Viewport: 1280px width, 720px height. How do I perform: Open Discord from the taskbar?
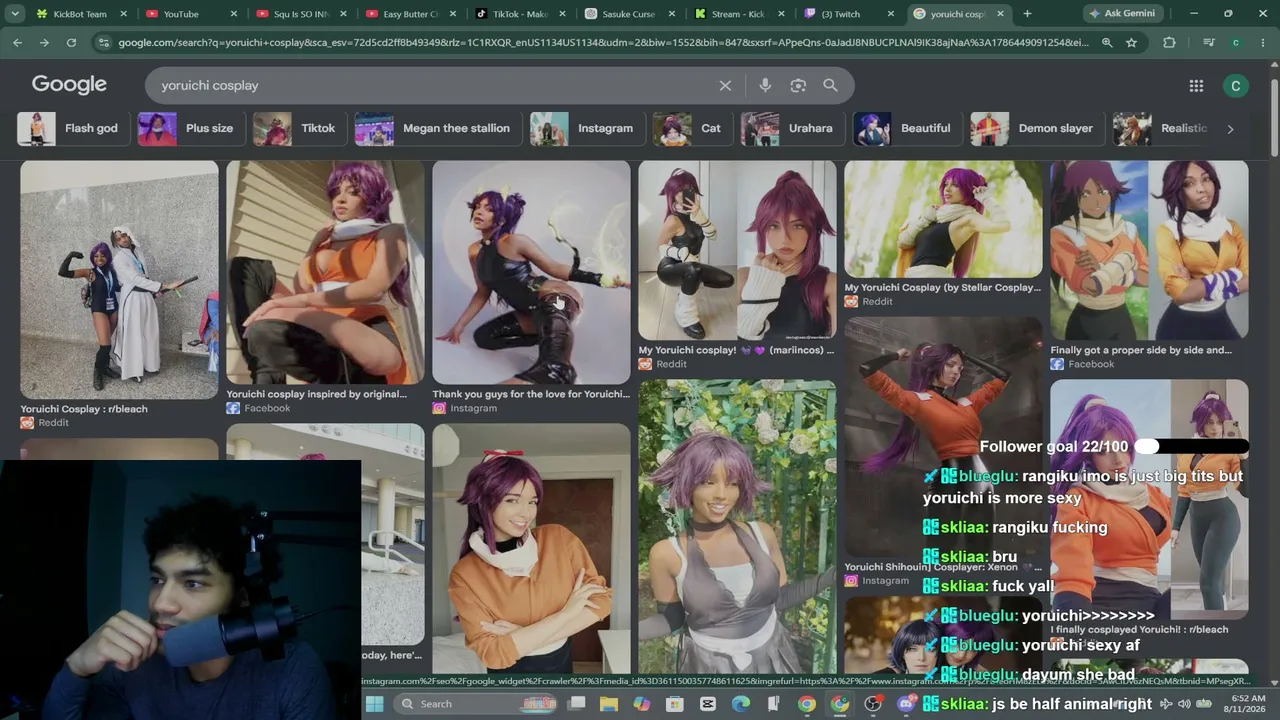906,704
